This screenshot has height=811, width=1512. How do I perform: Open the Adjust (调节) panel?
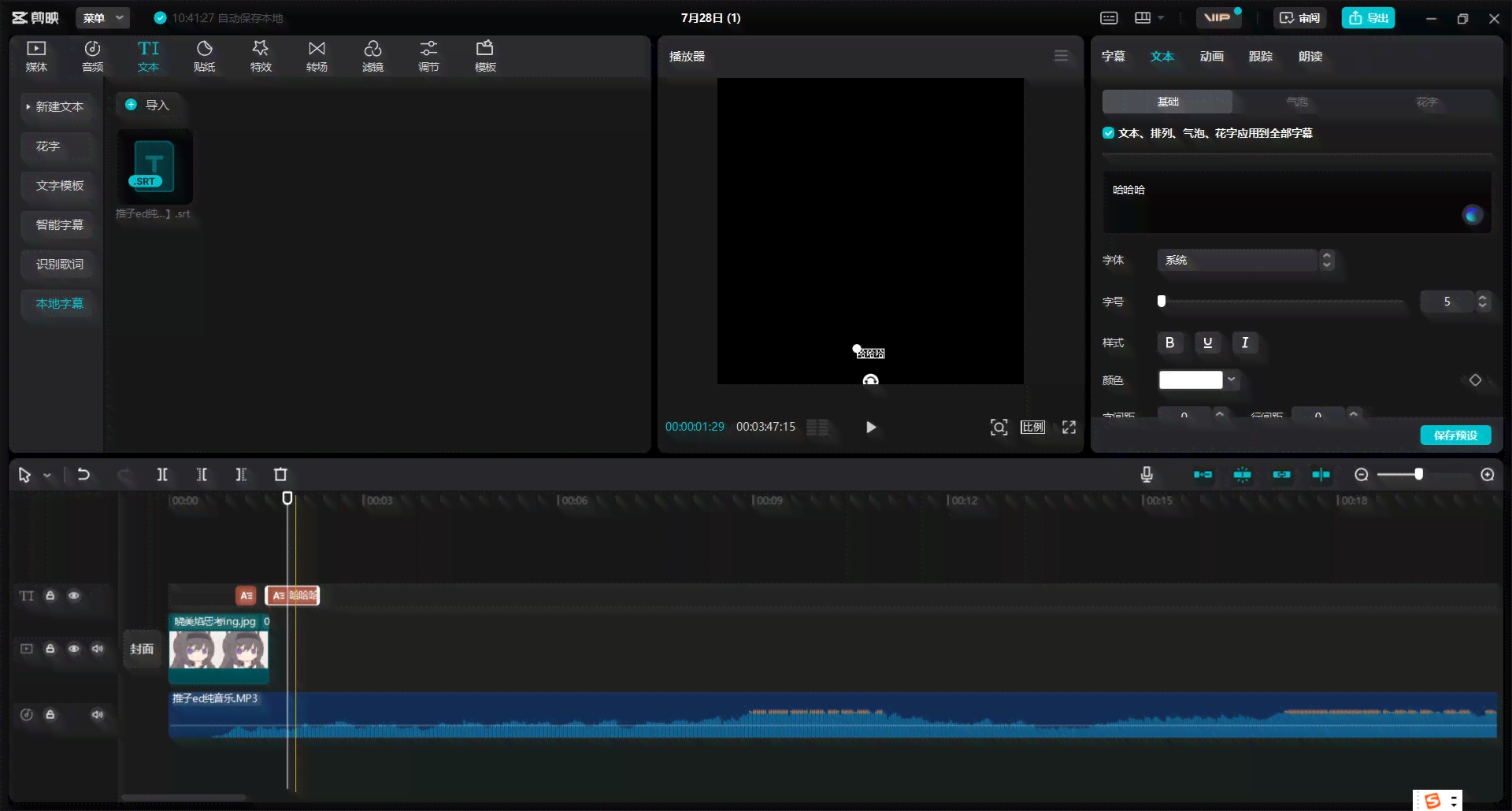point(428,56)
